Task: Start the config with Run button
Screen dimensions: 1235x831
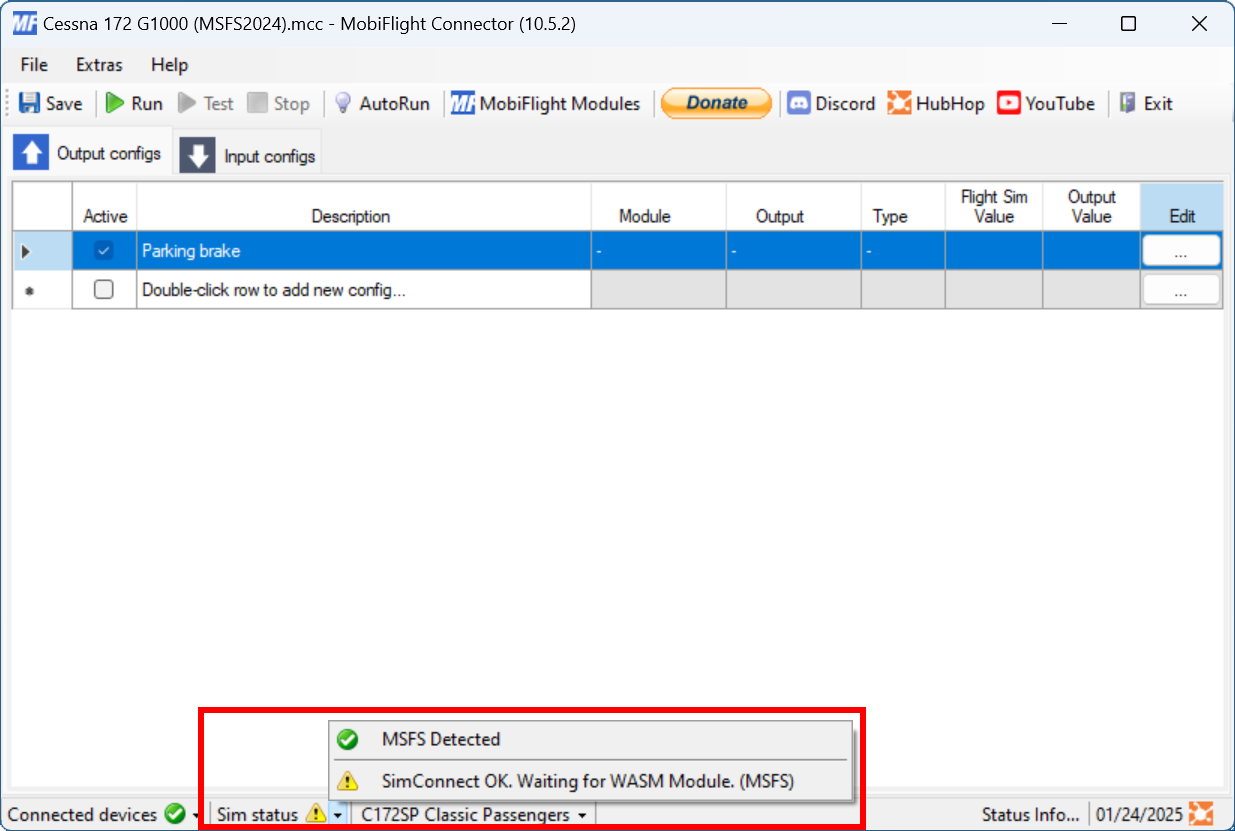Action: (134, 103)
